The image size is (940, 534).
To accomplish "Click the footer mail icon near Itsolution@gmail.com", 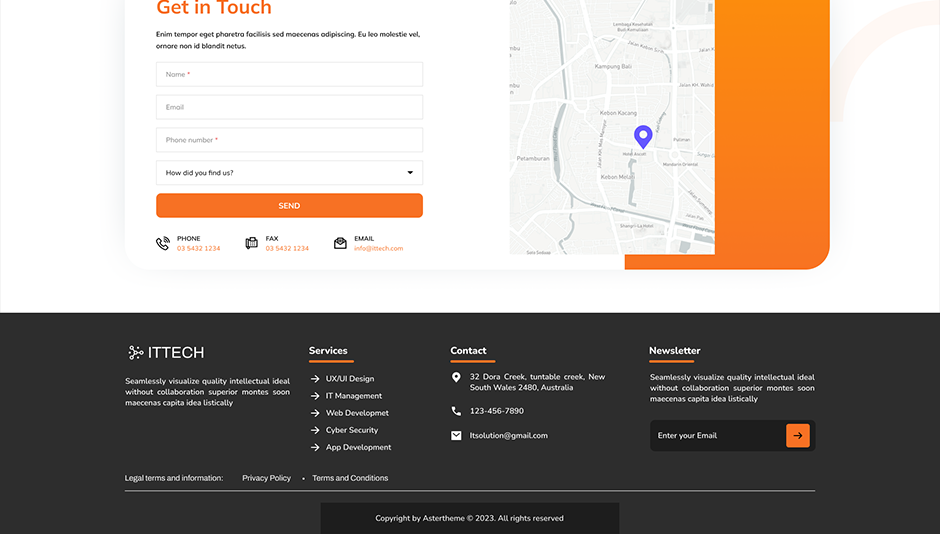I will (456, 435).
